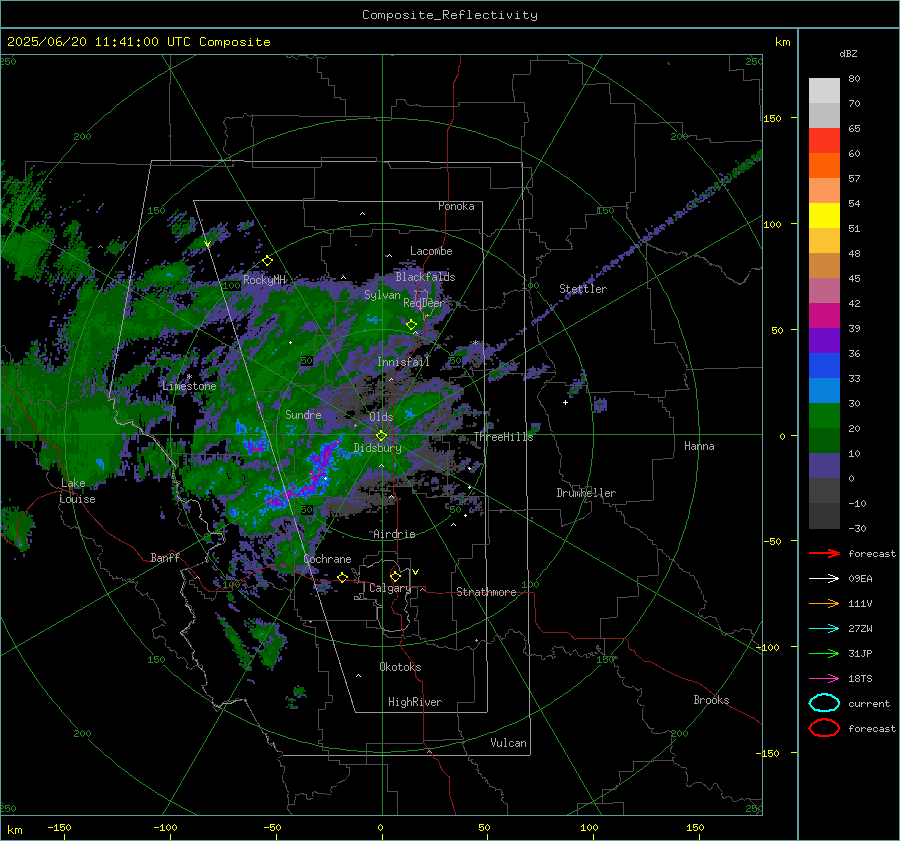Click the km unit label above the right axis
Viewport: 900px width, 841px height.
tap(782, 42)
